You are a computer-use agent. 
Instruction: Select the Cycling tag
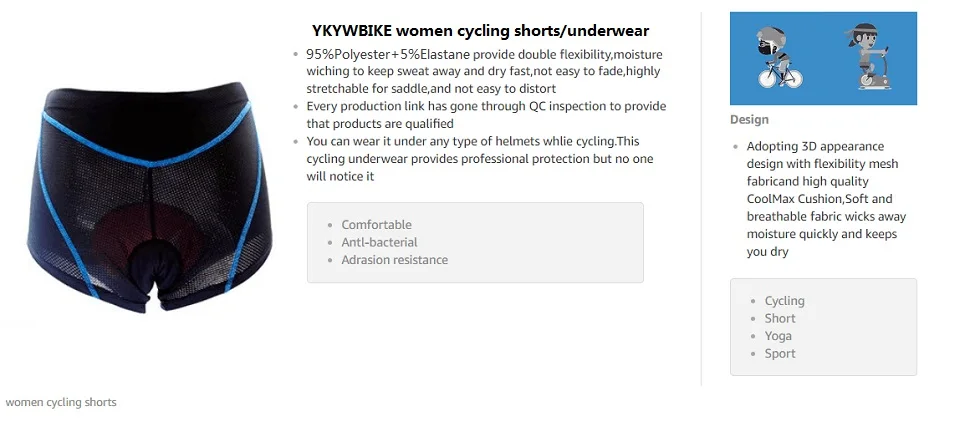click(x=784, y=301)
